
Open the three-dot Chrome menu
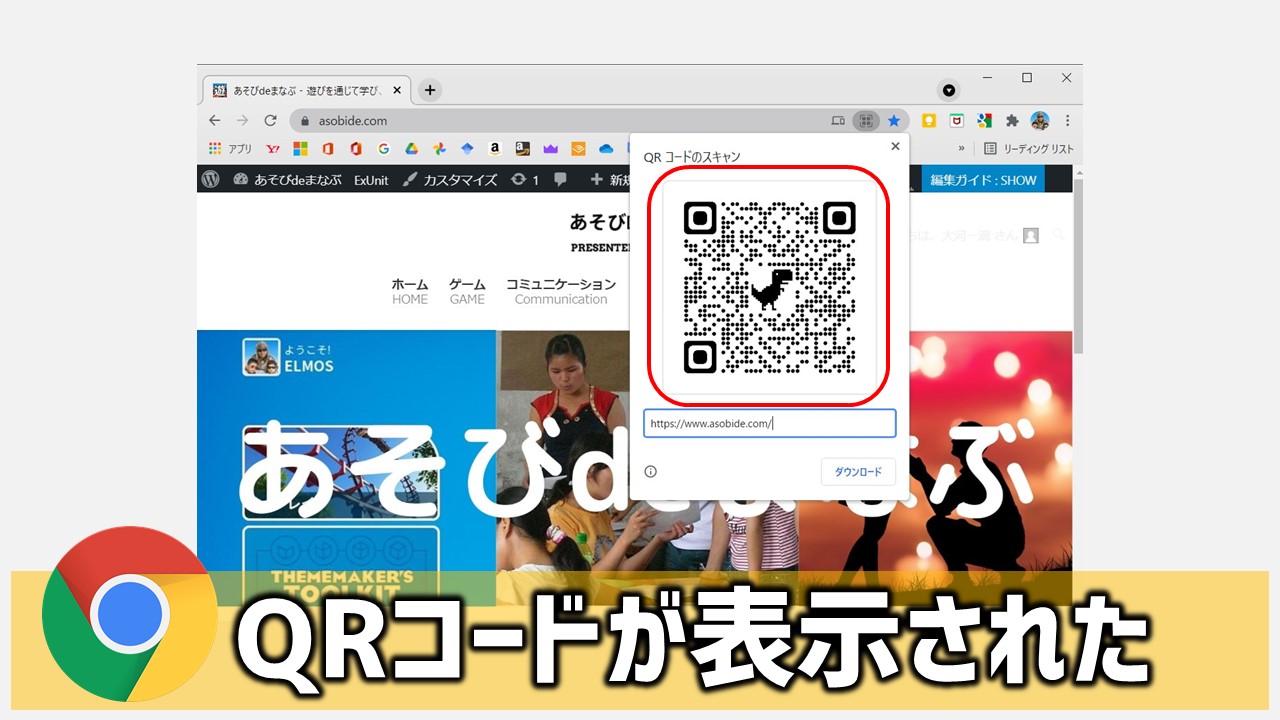pyautogui.click(x=1067, y=120)
